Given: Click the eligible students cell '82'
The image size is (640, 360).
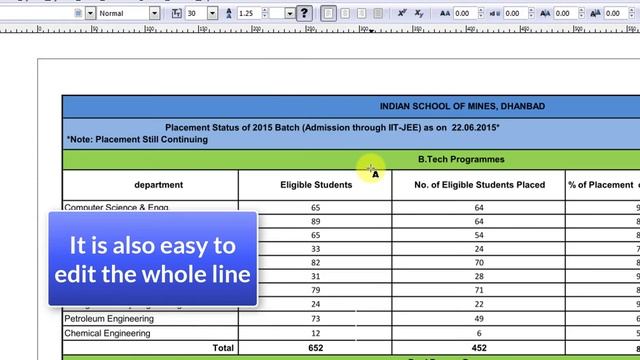Looking at the screenshot, I should [x=316, y=263].
